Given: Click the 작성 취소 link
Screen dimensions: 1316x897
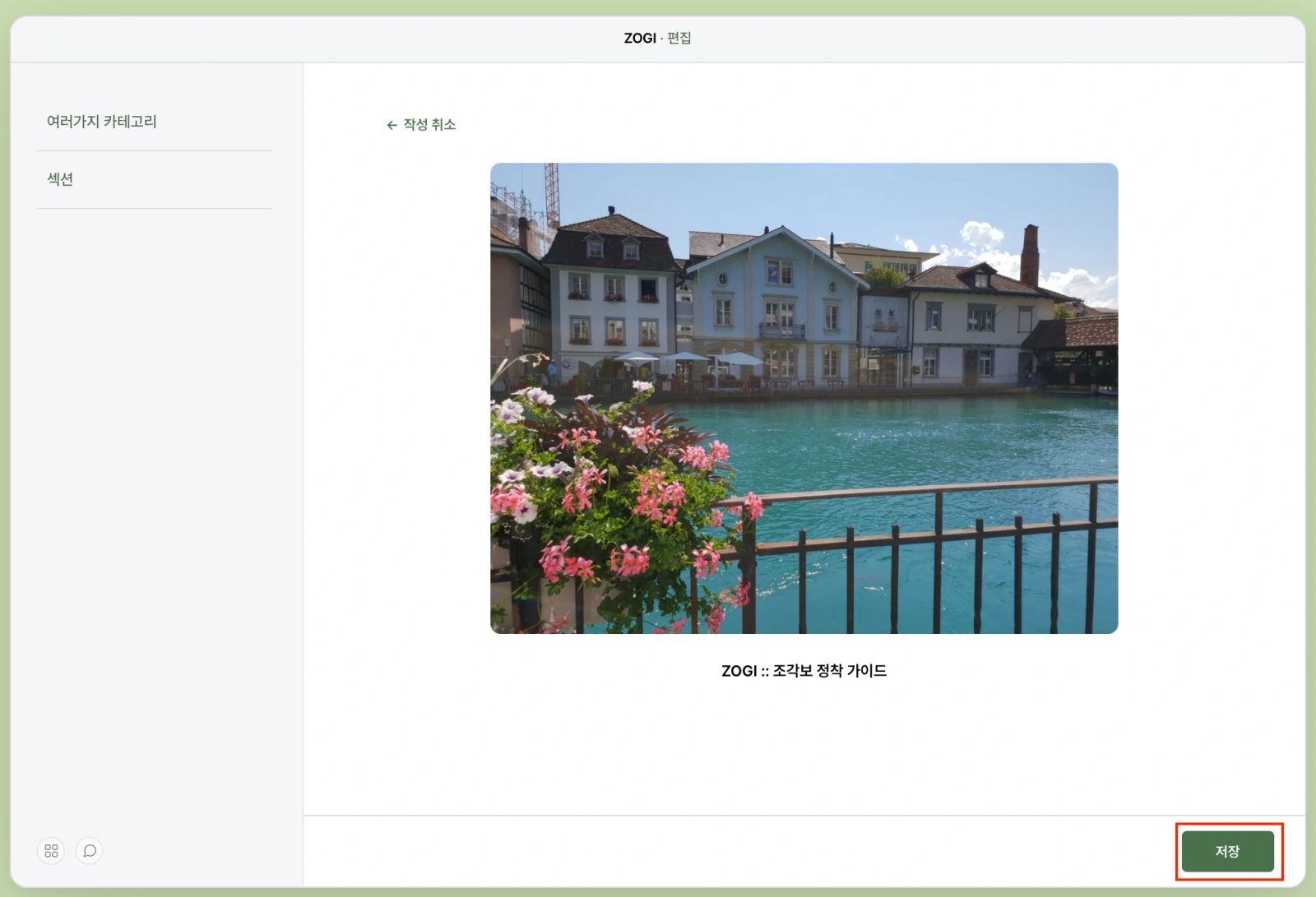Looking at the screenshot, I should pos(429,125).
